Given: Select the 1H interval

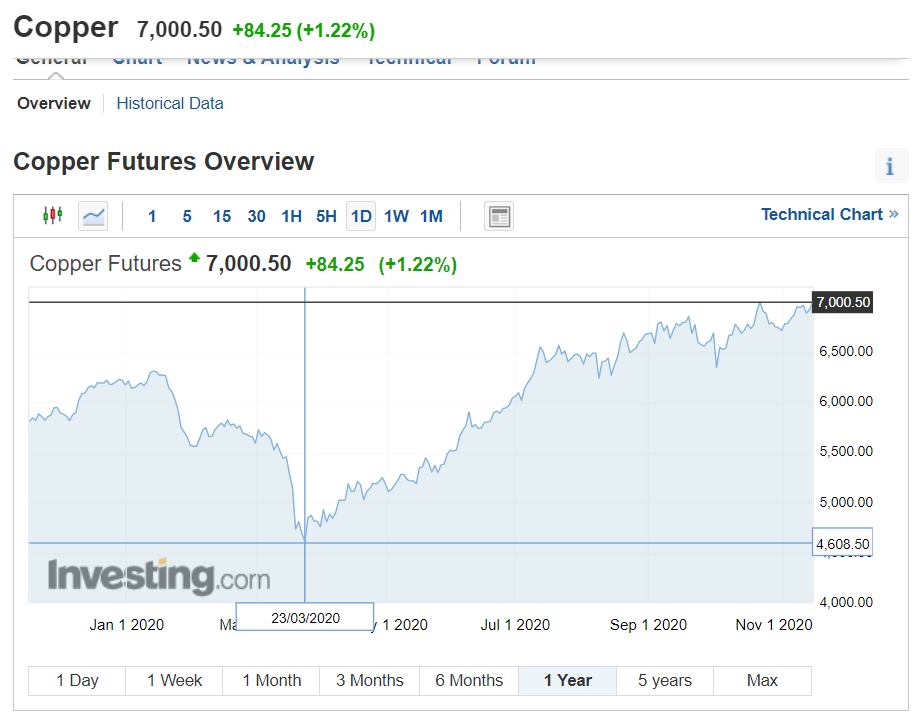Looking at the screenshot, I should click(x=291, y=216).
